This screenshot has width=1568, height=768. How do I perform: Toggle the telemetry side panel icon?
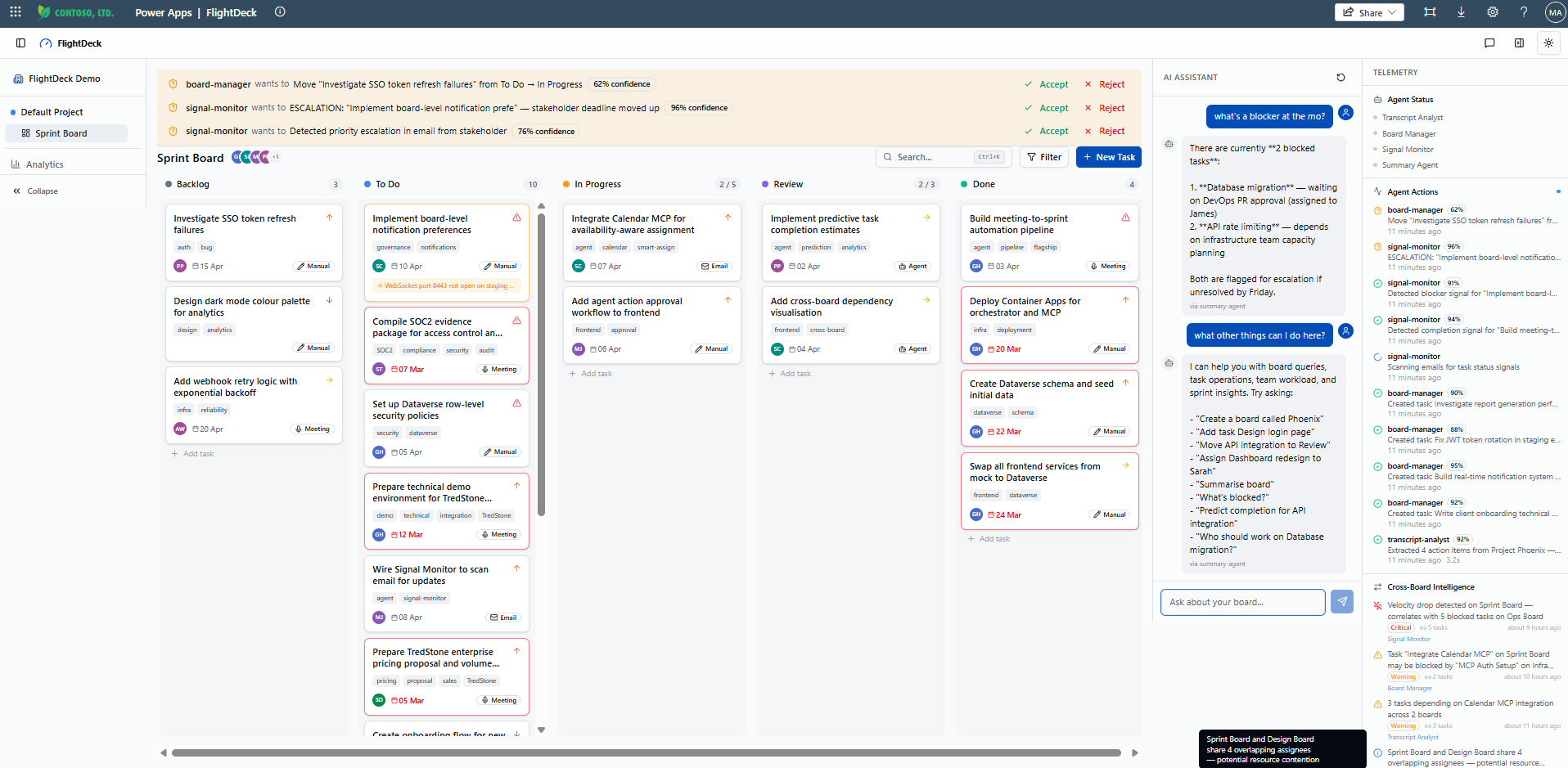[1519, 43]
